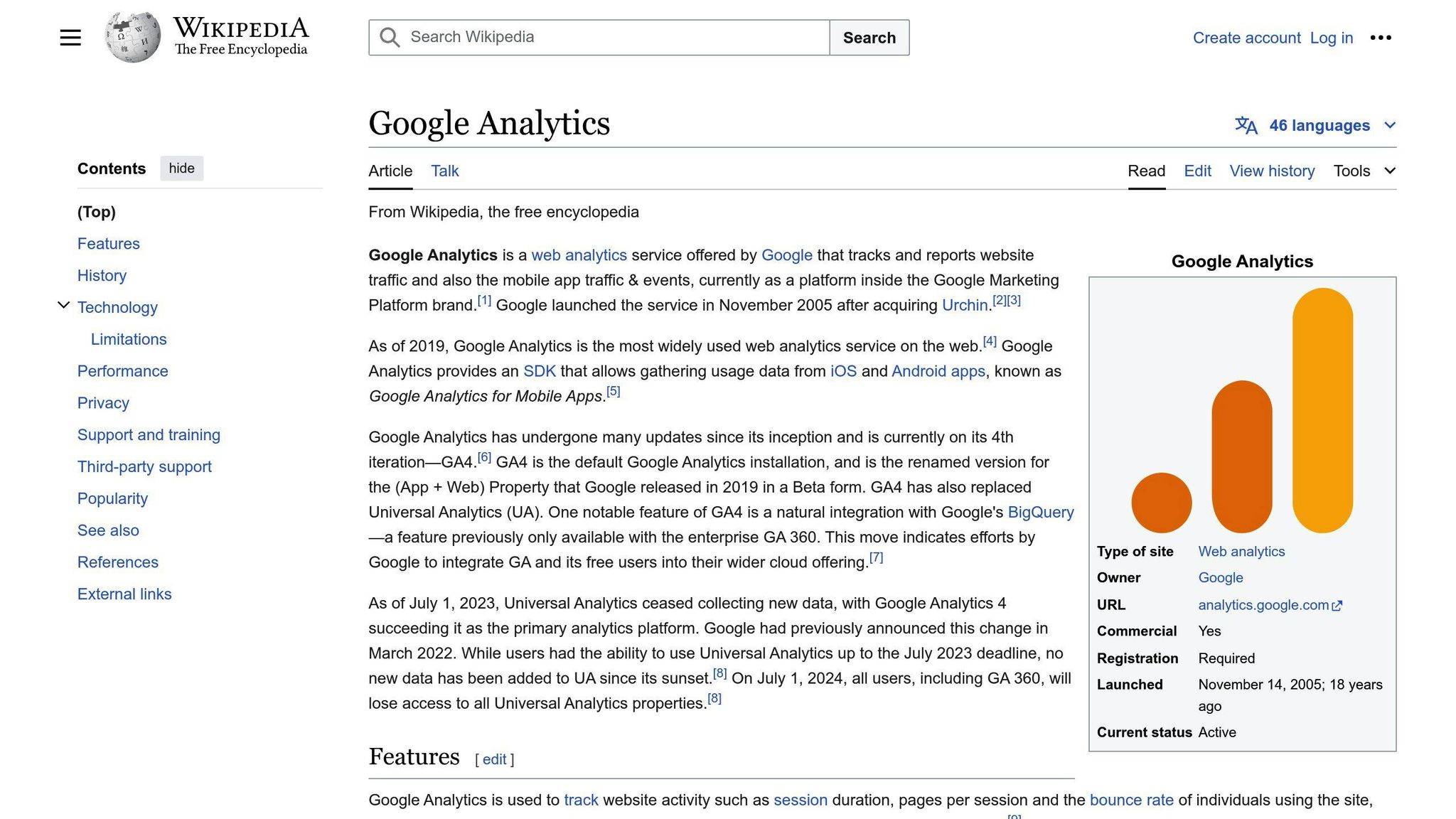Click the Wikipedia globe logo

pos(132,37)
